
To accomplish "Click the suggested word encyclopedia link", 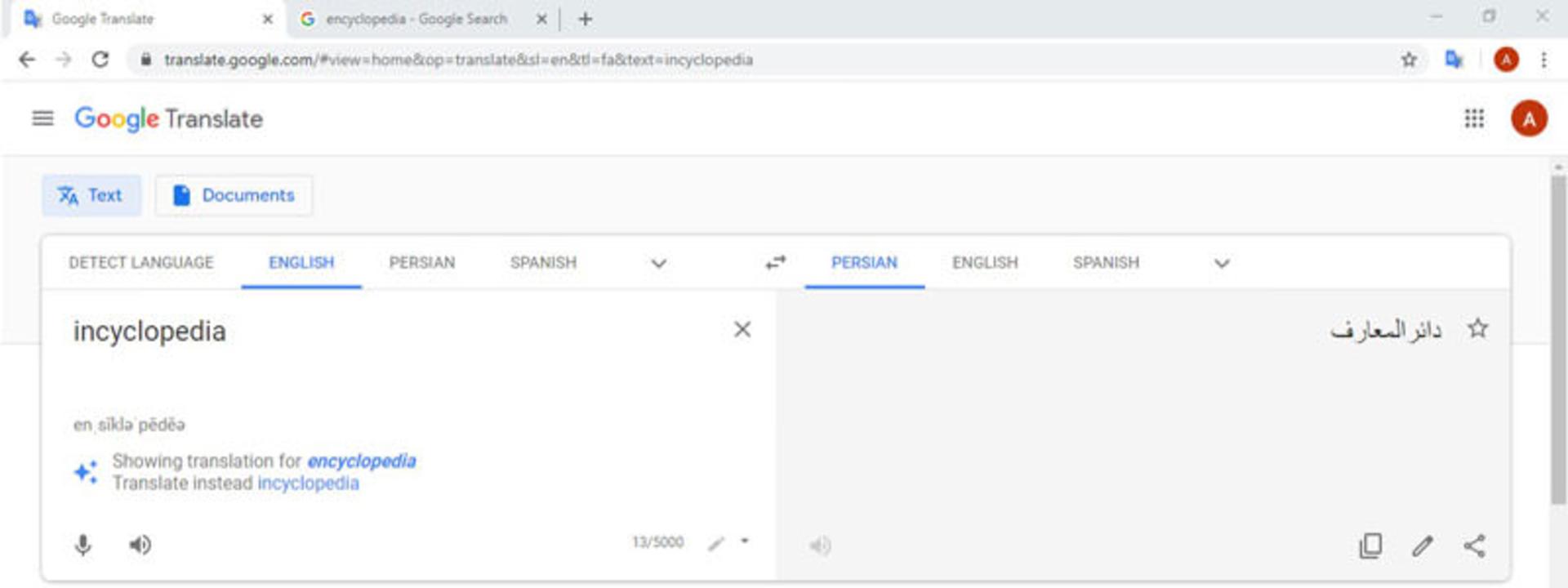I will 362,461.
